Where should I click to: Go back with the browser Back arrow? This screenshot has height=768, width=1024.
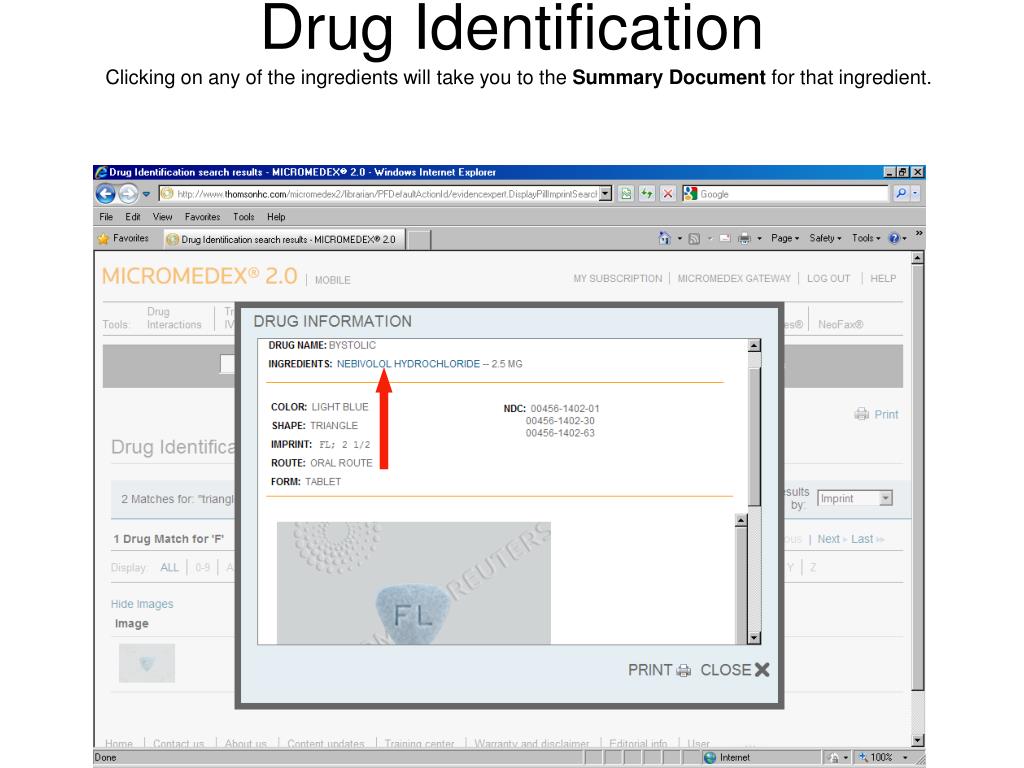tap(106, 193)
